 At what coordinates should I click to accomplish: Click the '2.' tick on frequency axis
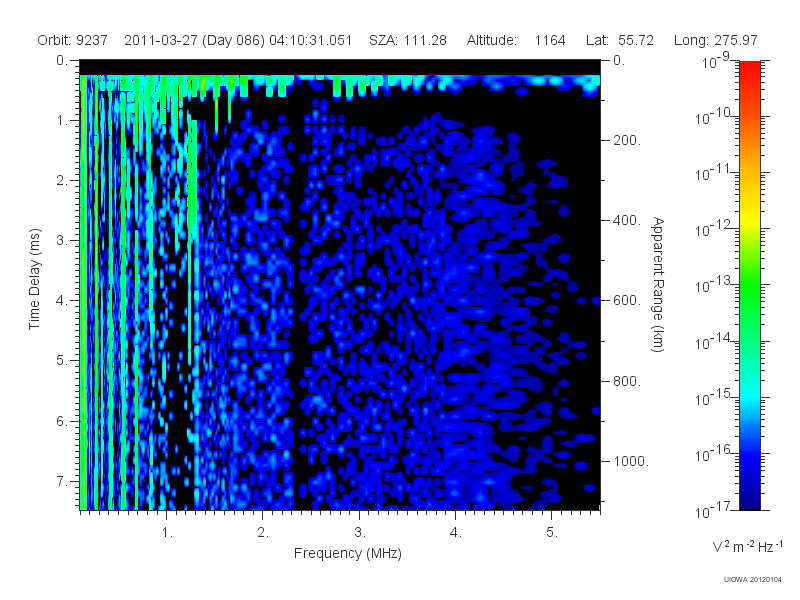click(x=263, y=533)
